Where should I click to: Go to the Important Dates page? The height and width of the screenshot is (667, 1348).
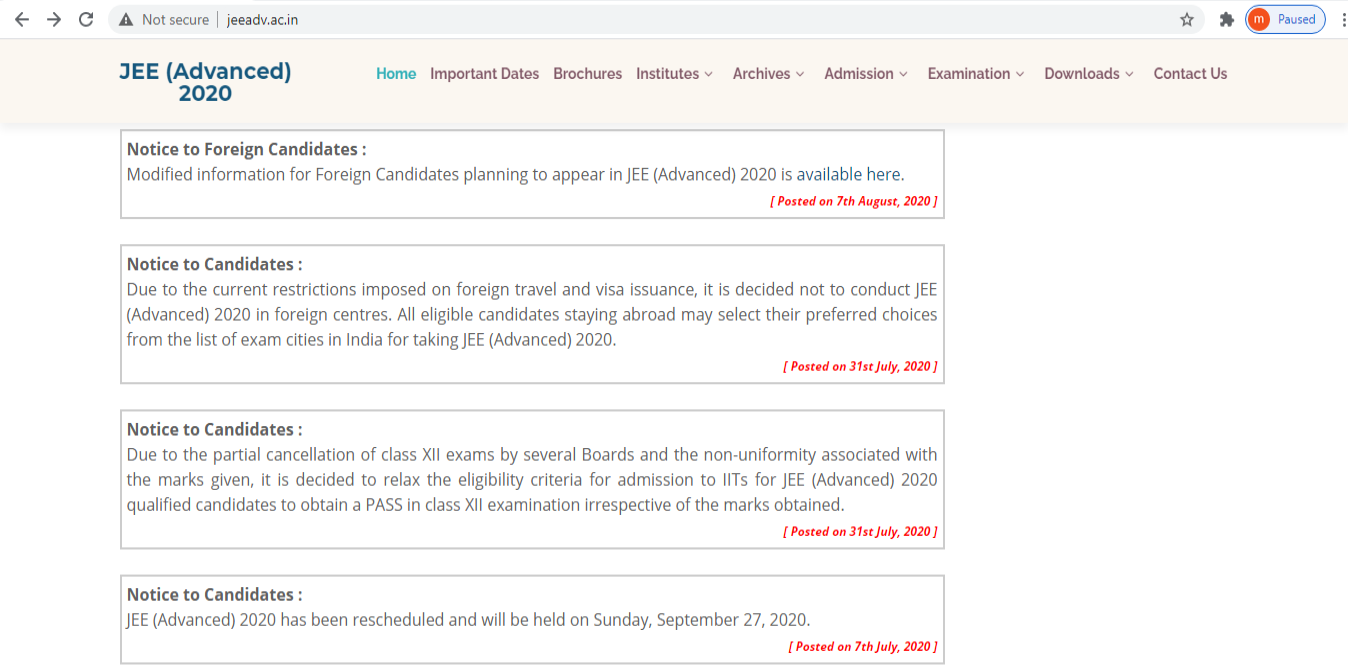click(484, 73)
